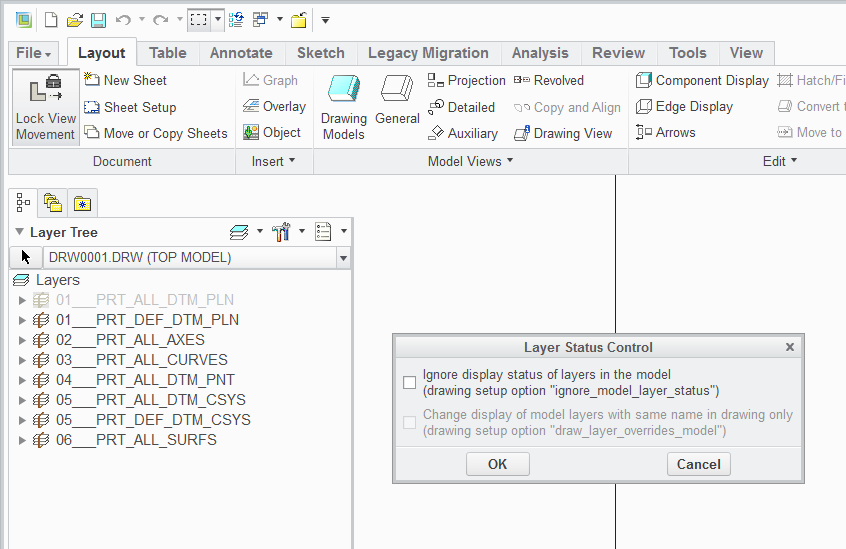
Task: Click the New file icon
Action: (51, 20)
